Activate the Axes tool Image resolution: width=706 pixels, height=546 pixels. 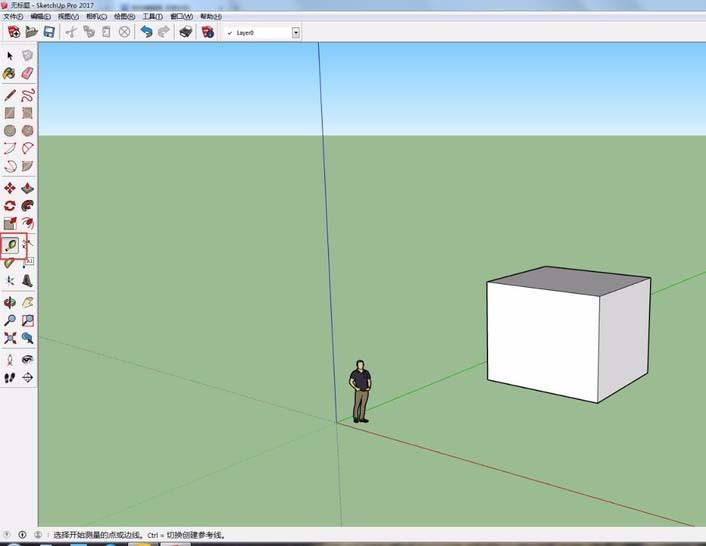10,281
